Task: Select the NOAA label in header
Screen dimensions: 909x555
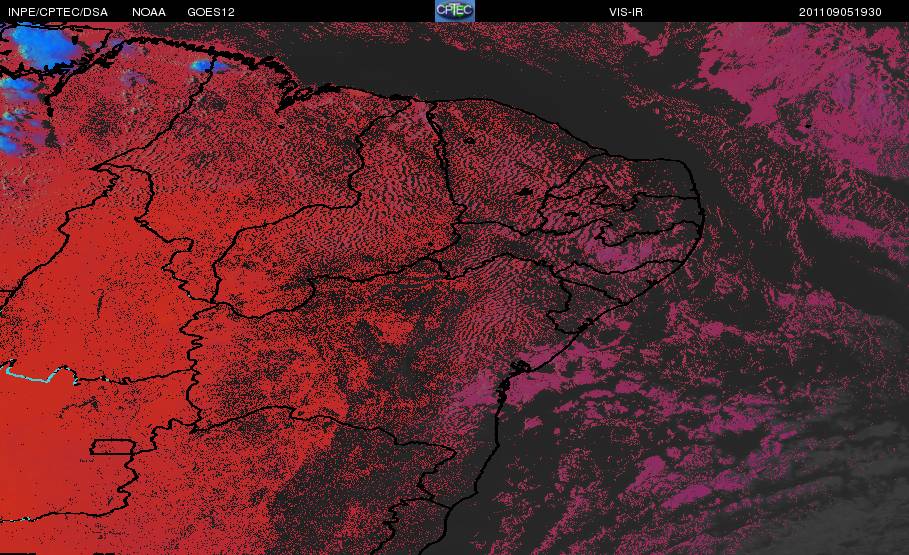Action: (149, 12)
